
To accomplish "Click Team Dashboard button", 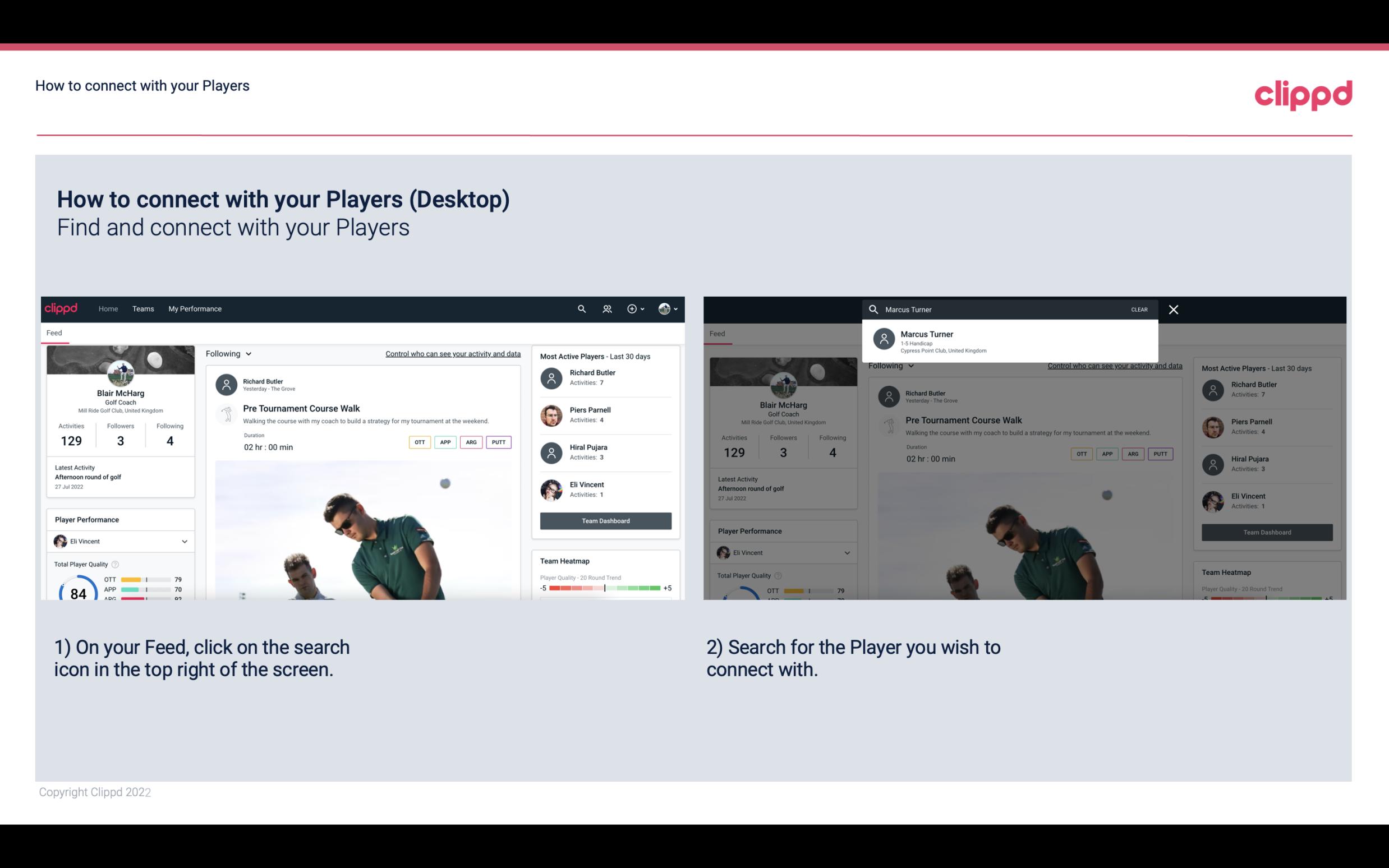I will (605, 520).
